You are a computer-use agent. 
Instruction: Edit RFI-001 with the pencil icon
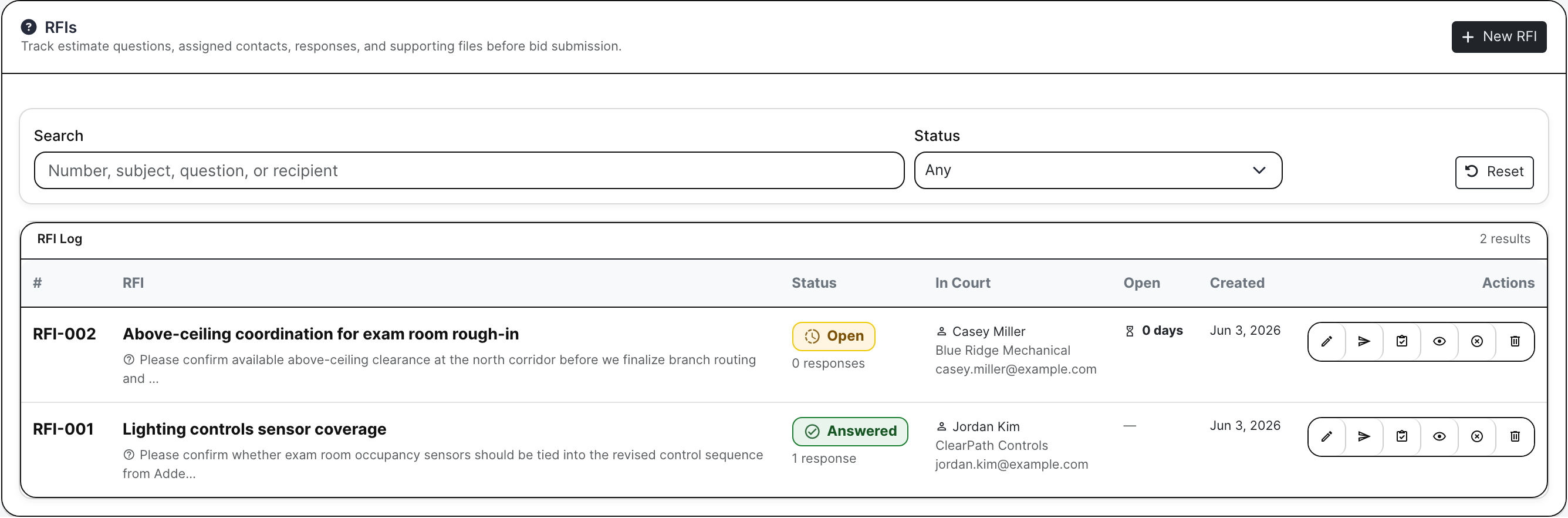tap(1326, 437)
